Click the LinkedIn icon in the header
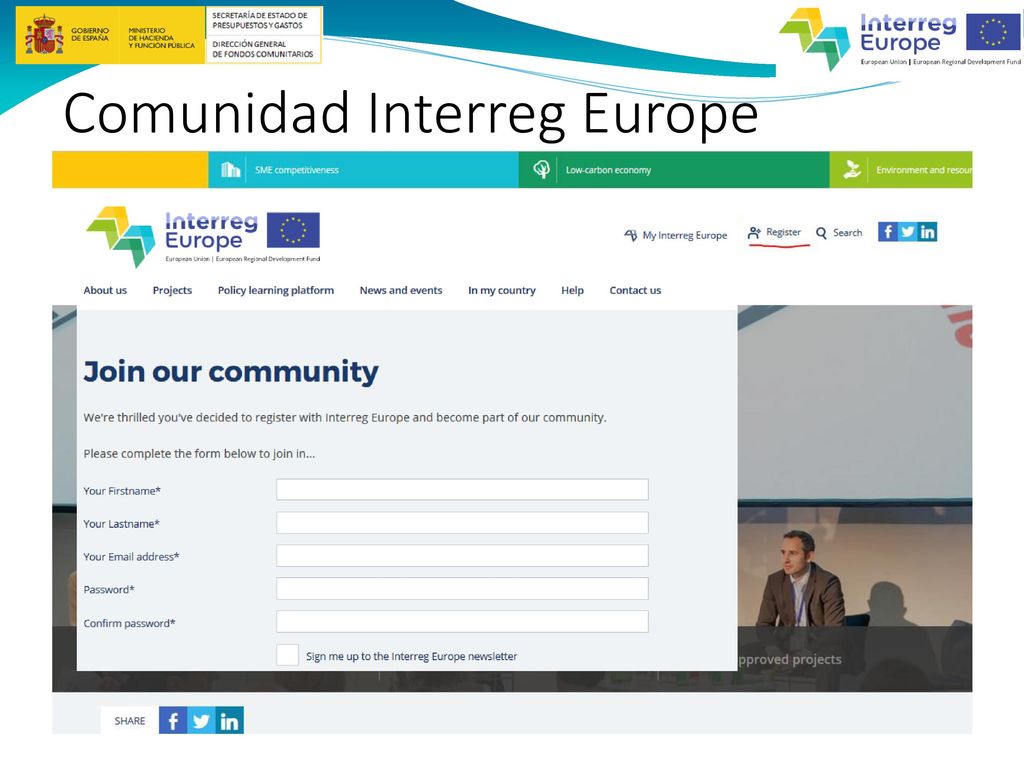The image size is (1024, 768). [927, 232]
